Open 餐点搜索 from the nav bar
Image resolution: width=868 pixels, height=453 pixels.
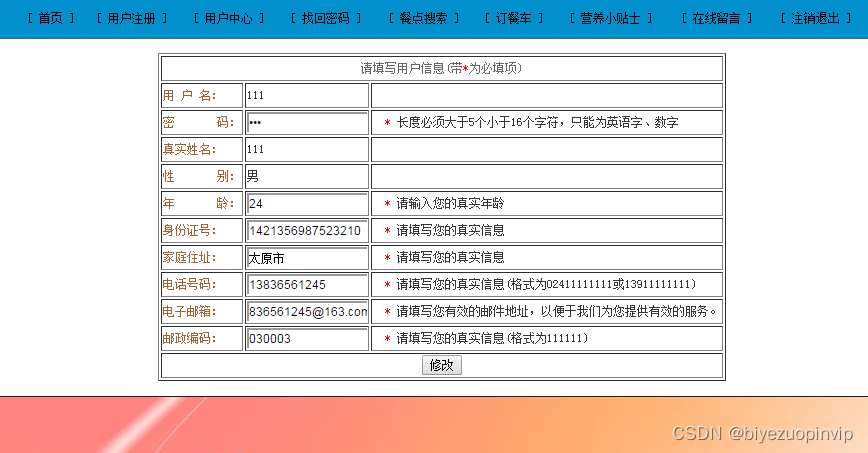(423, 18)
